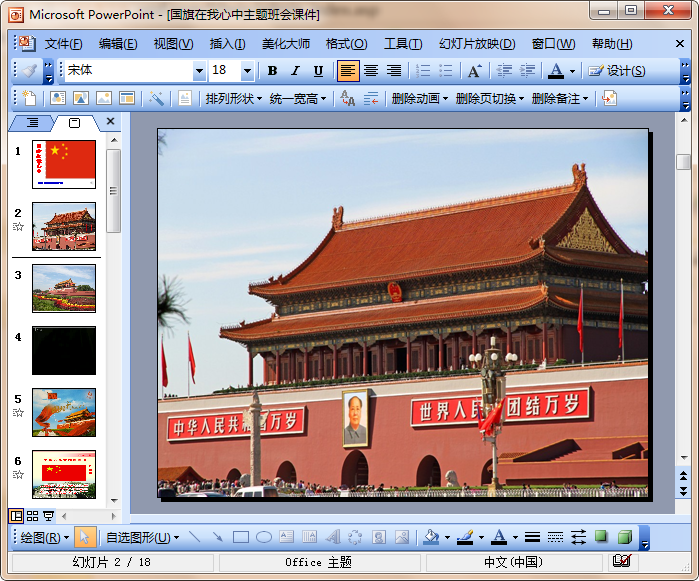Open 排列形状 dropdown
699x581 pixels.
point(234,99)
